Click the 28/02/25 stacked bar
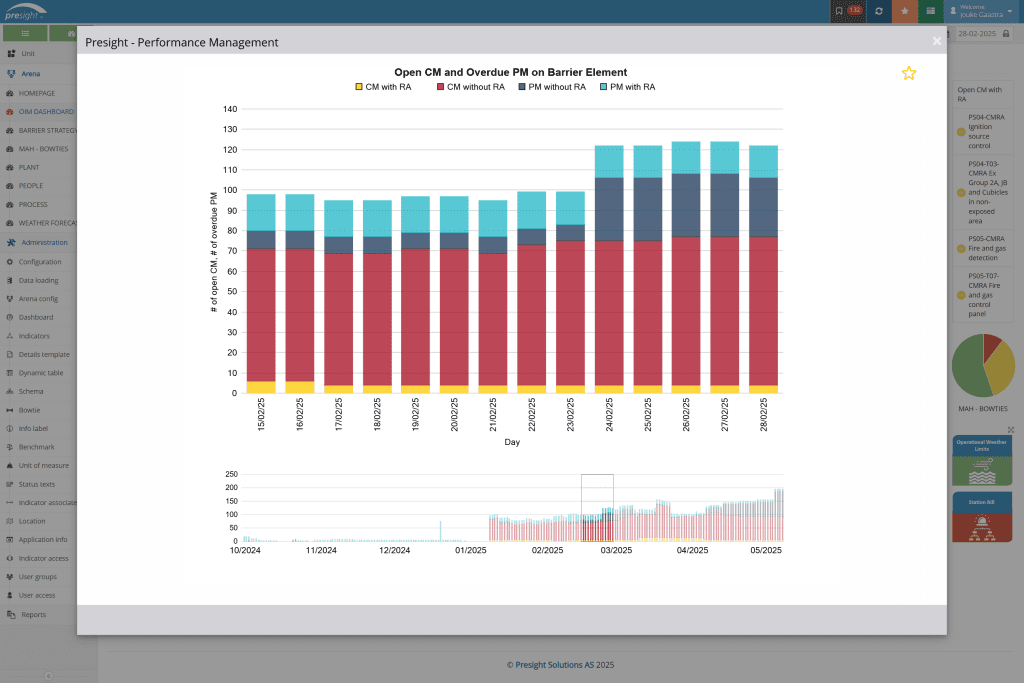The width and height of the screenshot is (1024, 683). coord(763,269)
